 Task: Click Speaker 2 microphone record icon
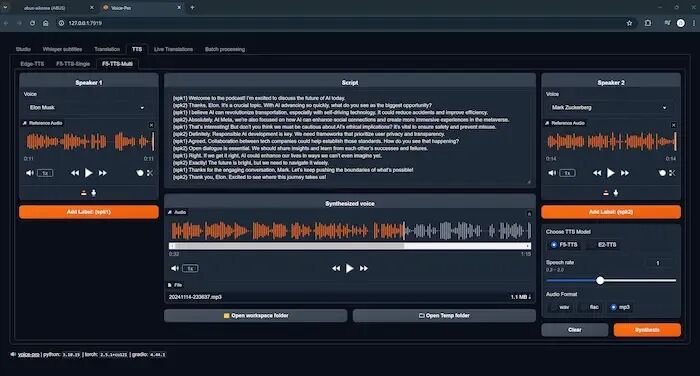[616, 193]
